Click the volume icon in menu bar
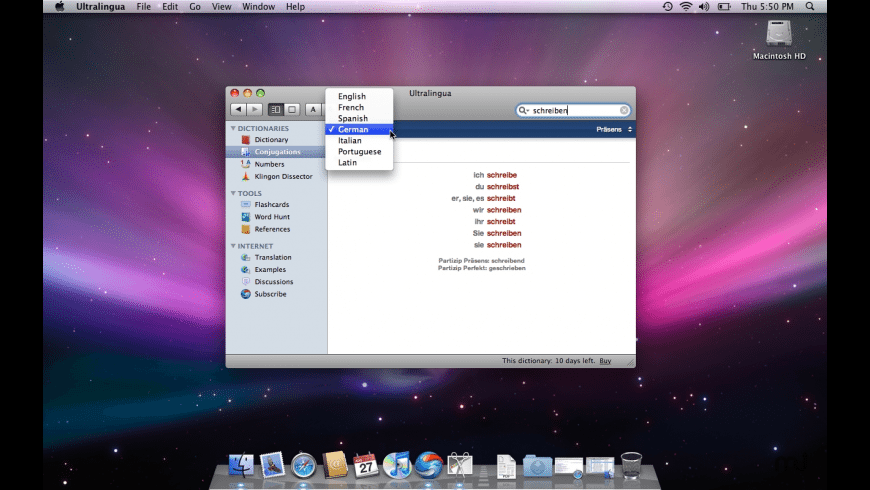The height and width of the screenshot is (490, 870). click(704, 7)
